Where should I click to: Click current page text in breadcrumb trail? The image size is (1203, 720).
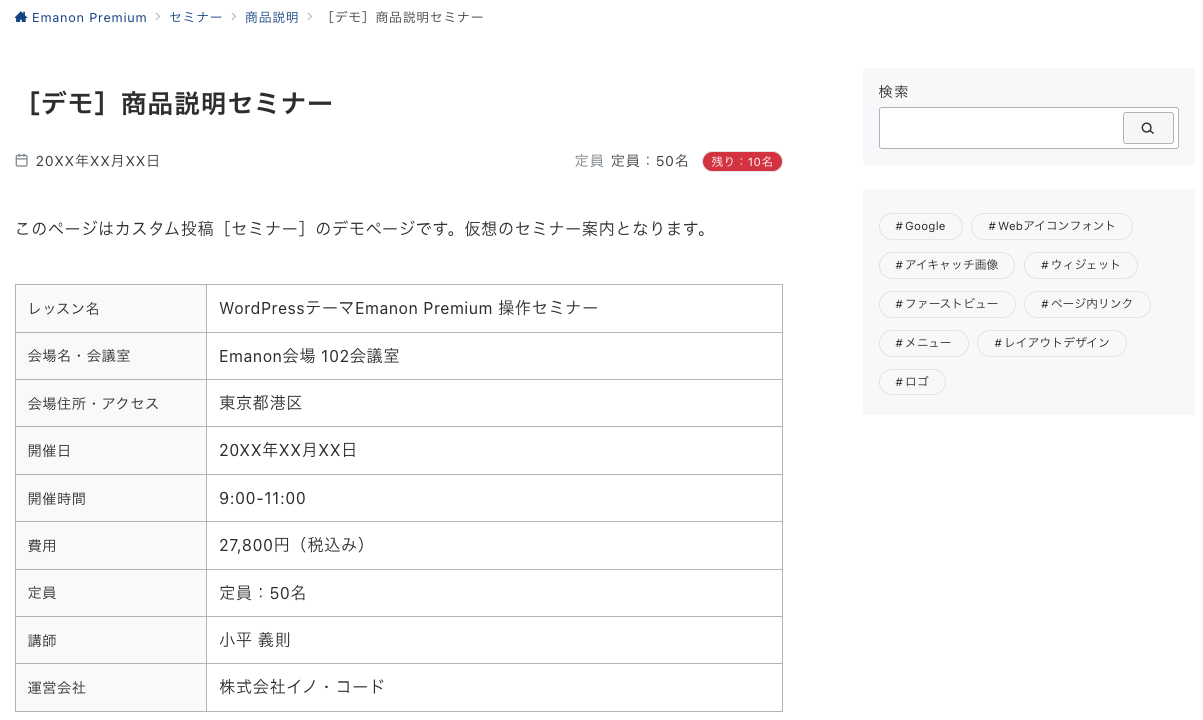click(404, 17)
